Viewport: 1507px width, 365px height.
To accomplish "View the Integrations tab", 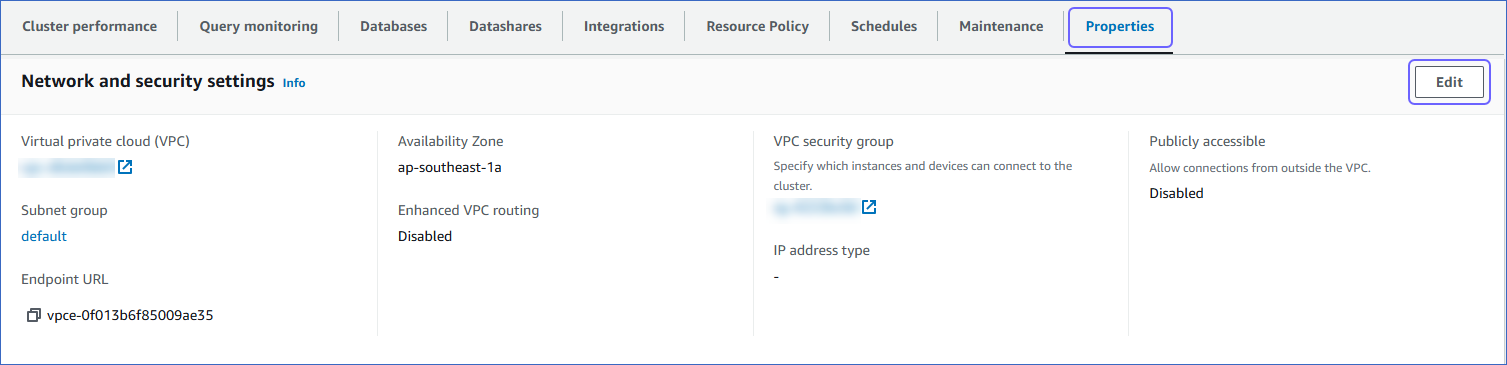I will pyautogui.click(x=624, y=27).
